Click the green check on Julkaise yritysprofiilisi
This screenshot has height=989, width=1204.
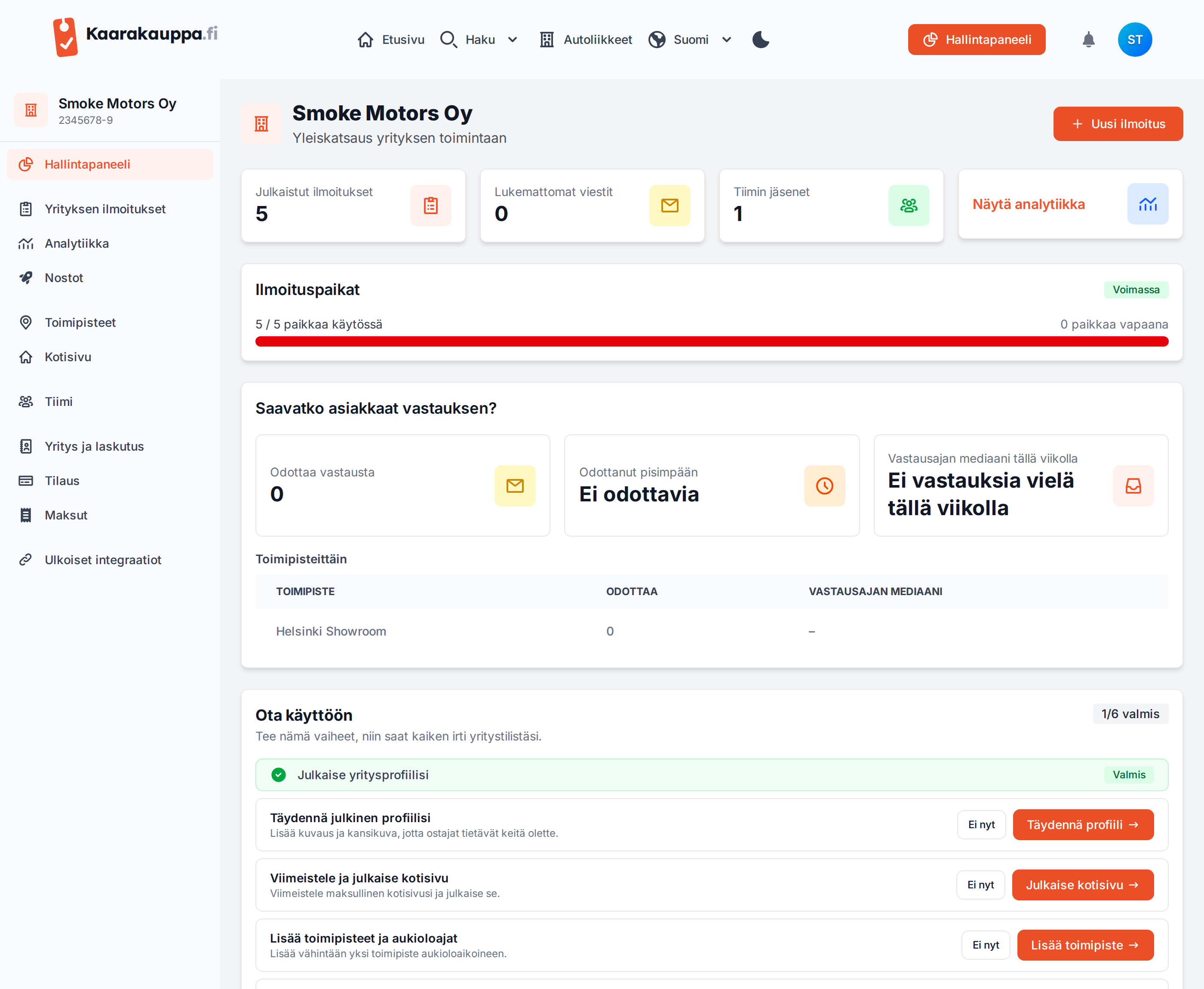tap(279, 774)
